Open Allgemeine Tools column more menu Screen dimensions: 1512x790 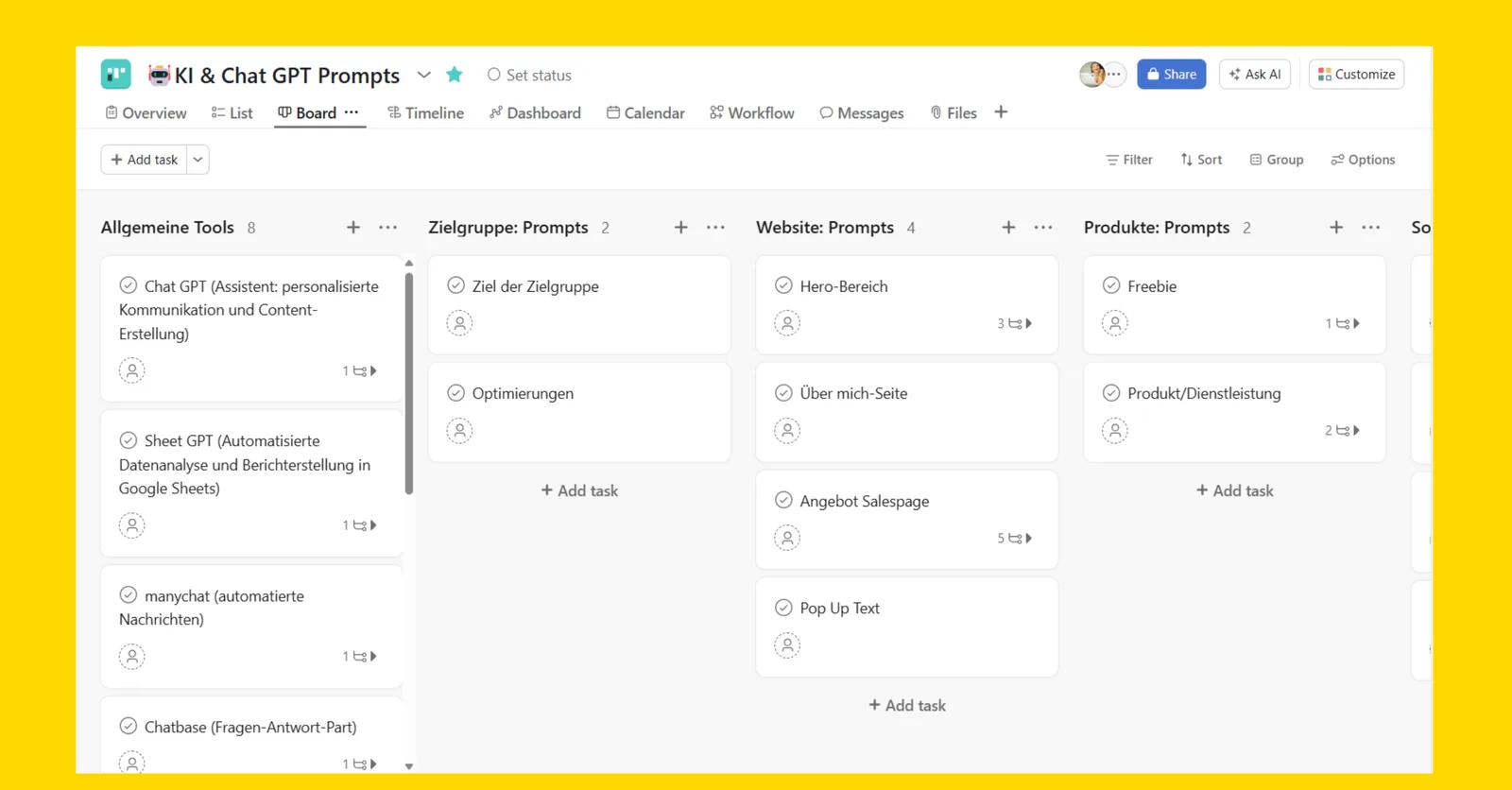click(x=387, y=227)
